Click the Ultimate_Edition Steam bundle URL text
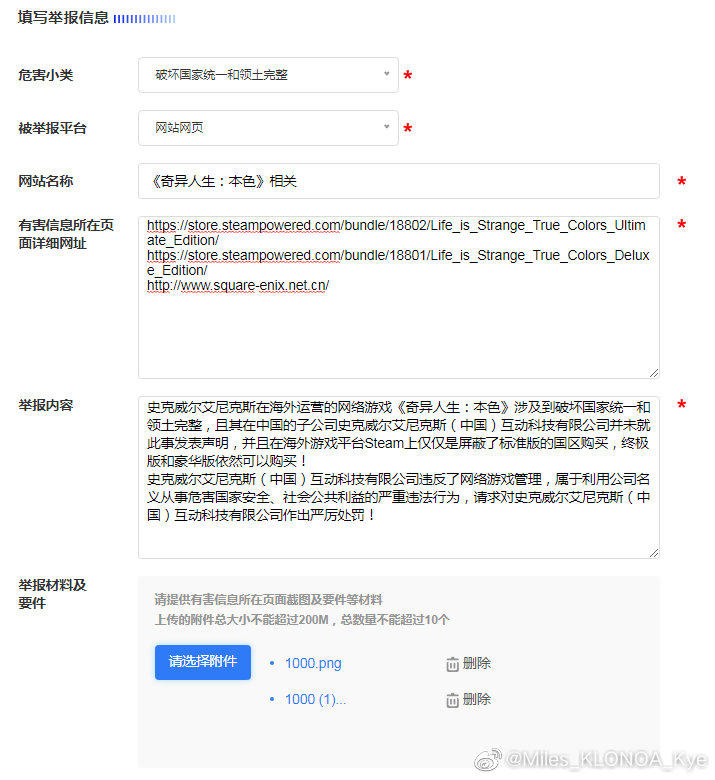 click(x=398, y=225)
